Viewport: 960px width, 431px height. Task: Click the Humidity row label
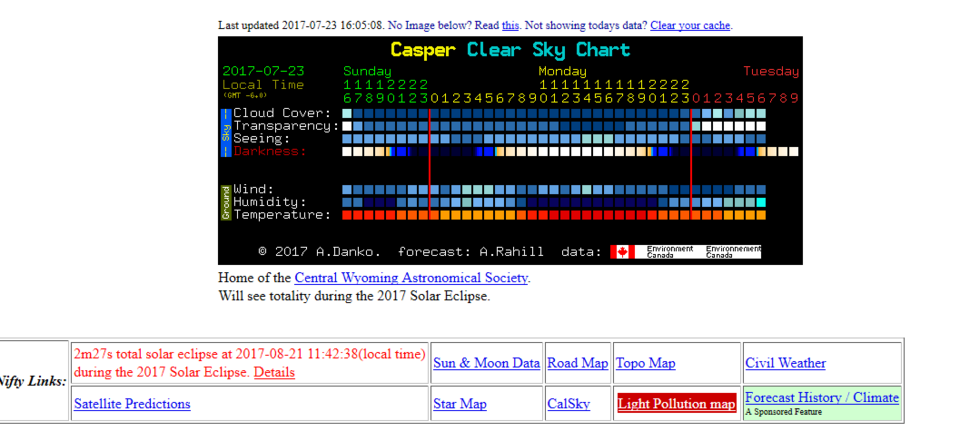pos(270,202)
